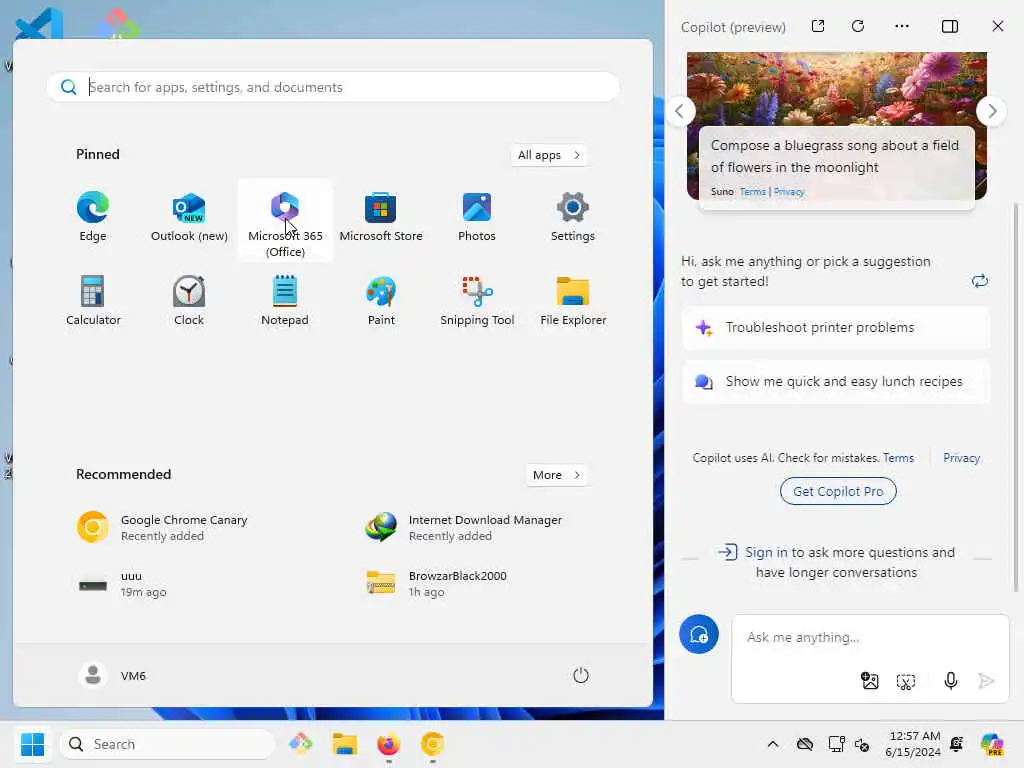Viewport: 1024px width, 768px height.
Task: Open the VM6 user account menu
Action: [x=114, y=675]
